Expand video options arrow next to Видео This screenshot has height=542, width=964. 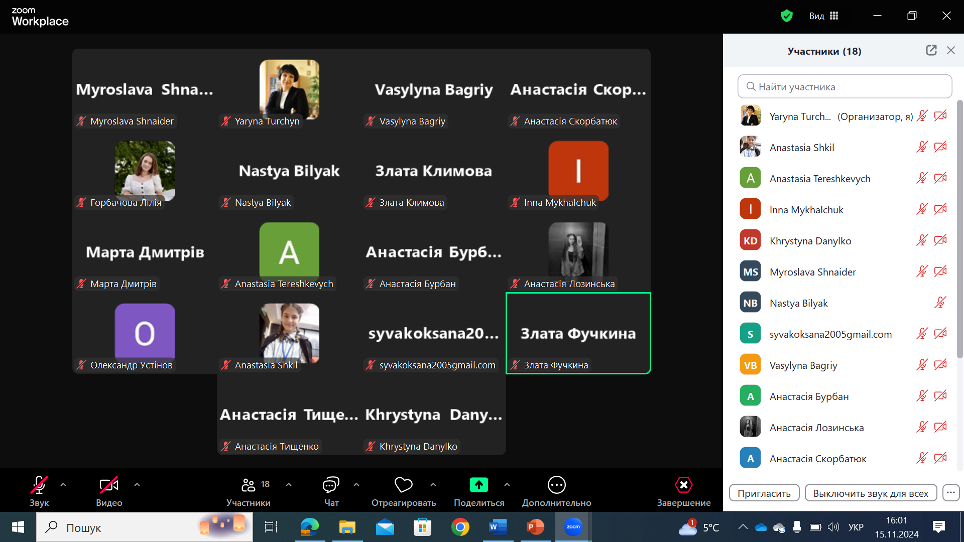point(136,485)
